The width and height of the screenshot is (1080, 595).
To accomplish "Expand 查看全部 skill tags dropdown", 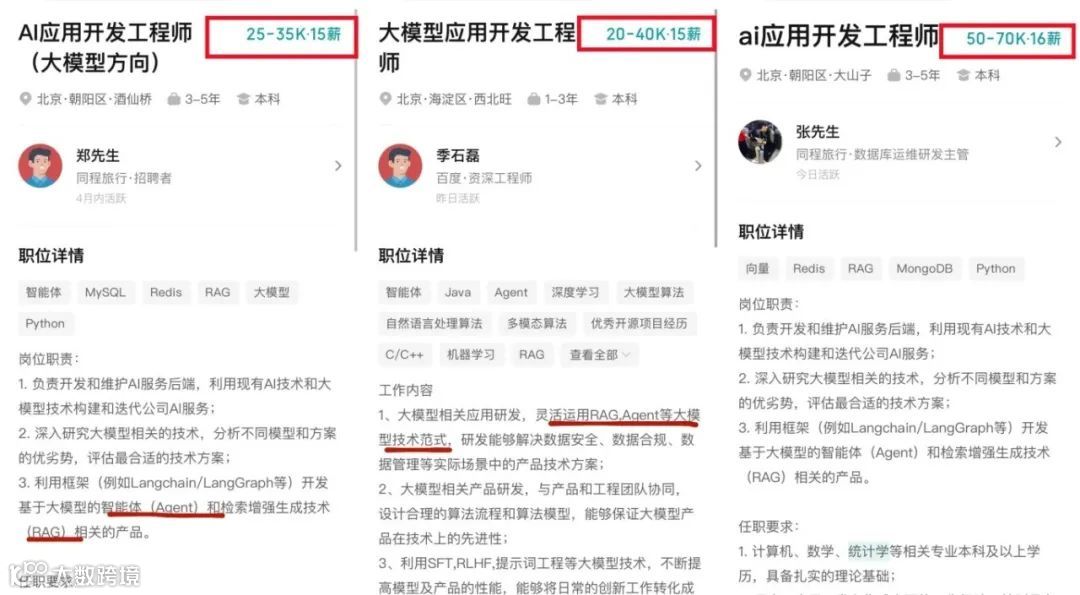I will [600, 355].
